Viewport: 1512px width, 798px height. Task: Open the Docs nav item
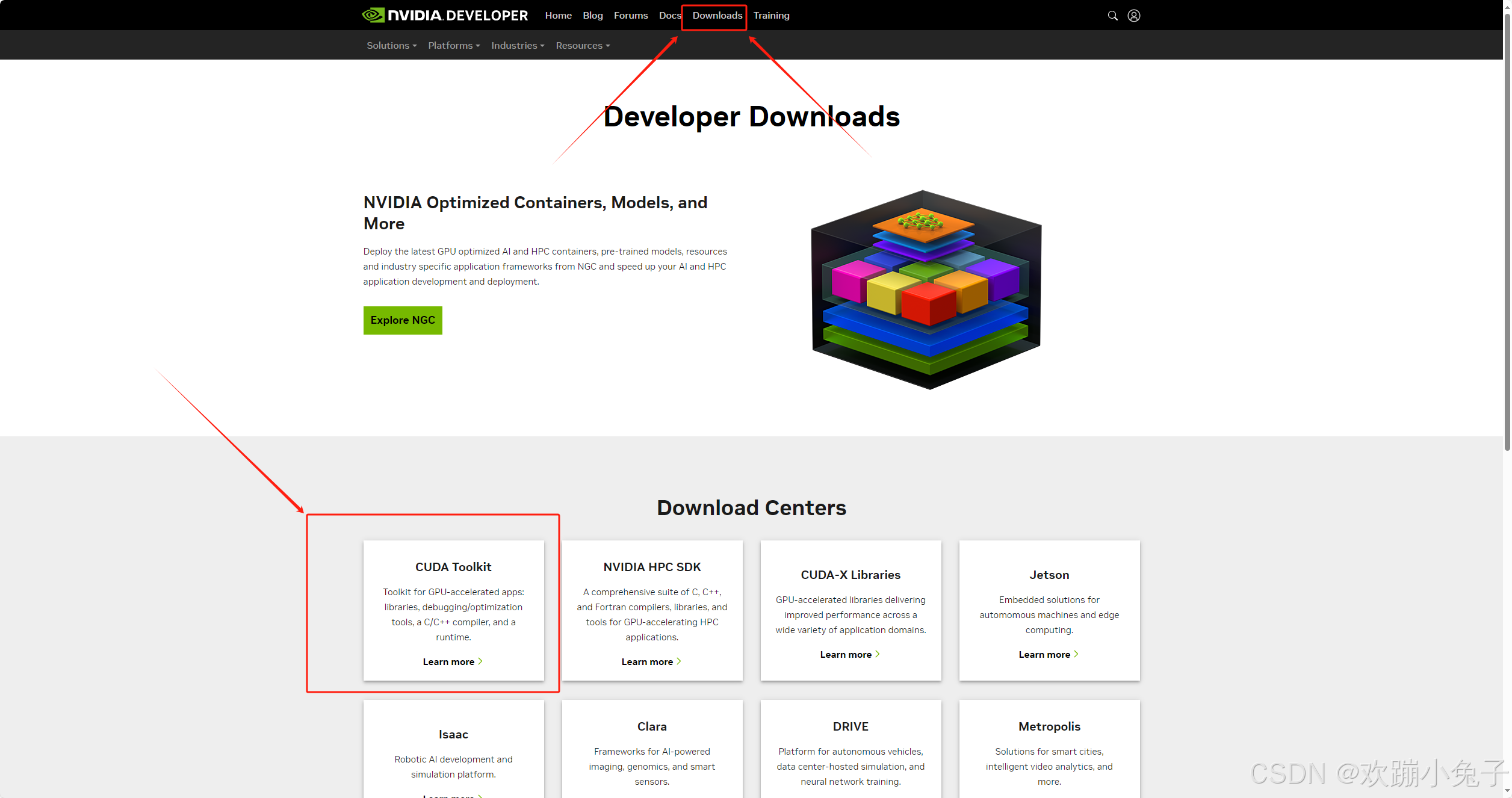(669, 16)
